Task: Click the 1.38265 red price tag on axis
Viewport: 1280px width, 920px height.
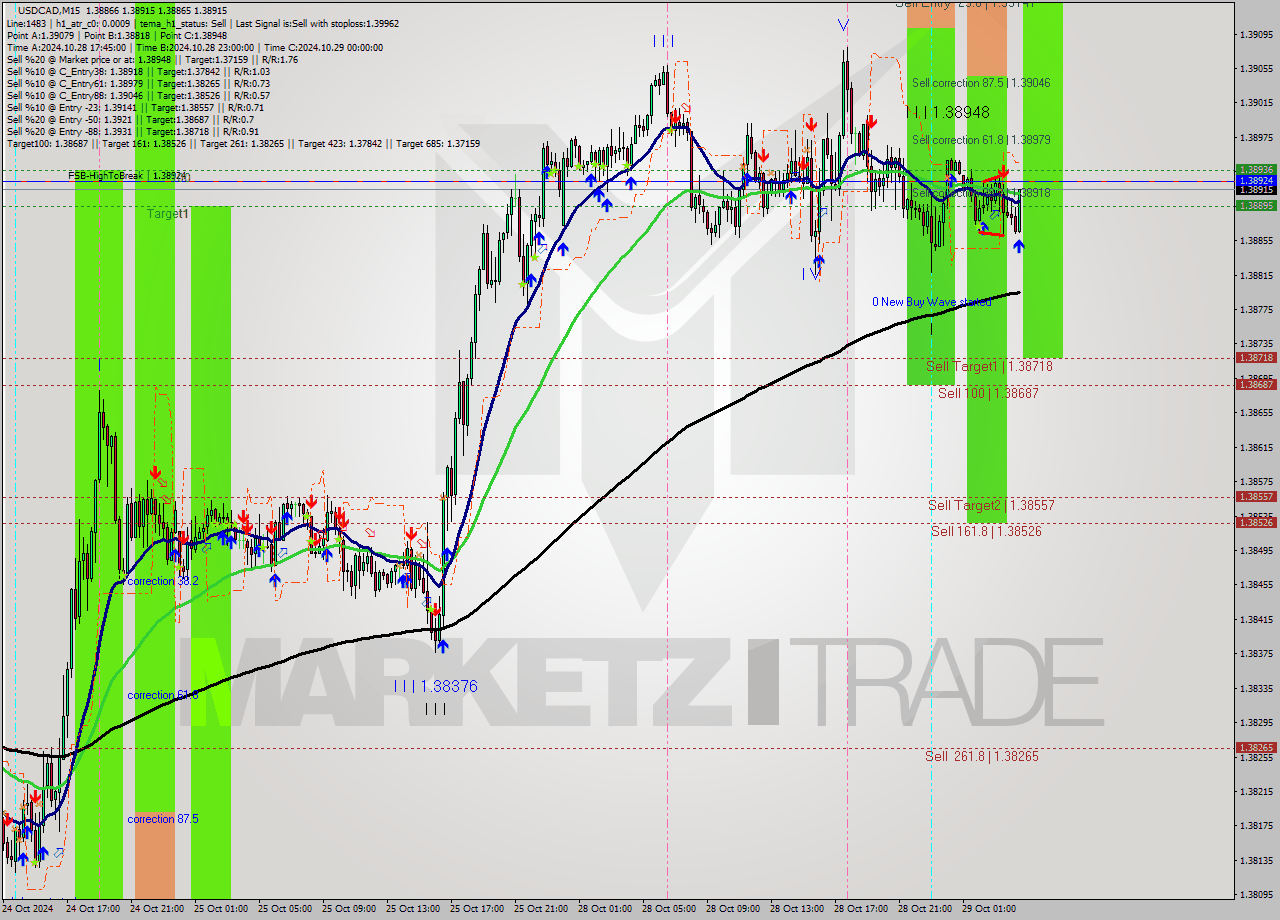Action: tap(1256, 747)
